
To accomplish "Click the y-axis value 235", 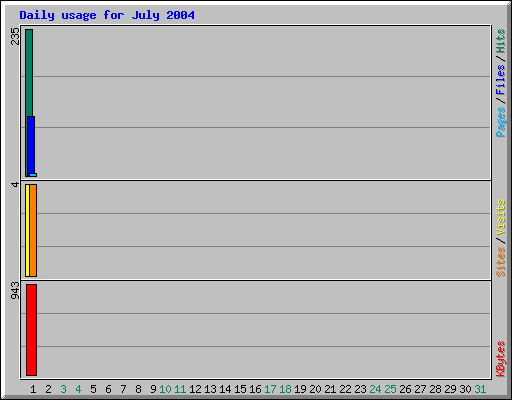I will click(x=15, y=36).
